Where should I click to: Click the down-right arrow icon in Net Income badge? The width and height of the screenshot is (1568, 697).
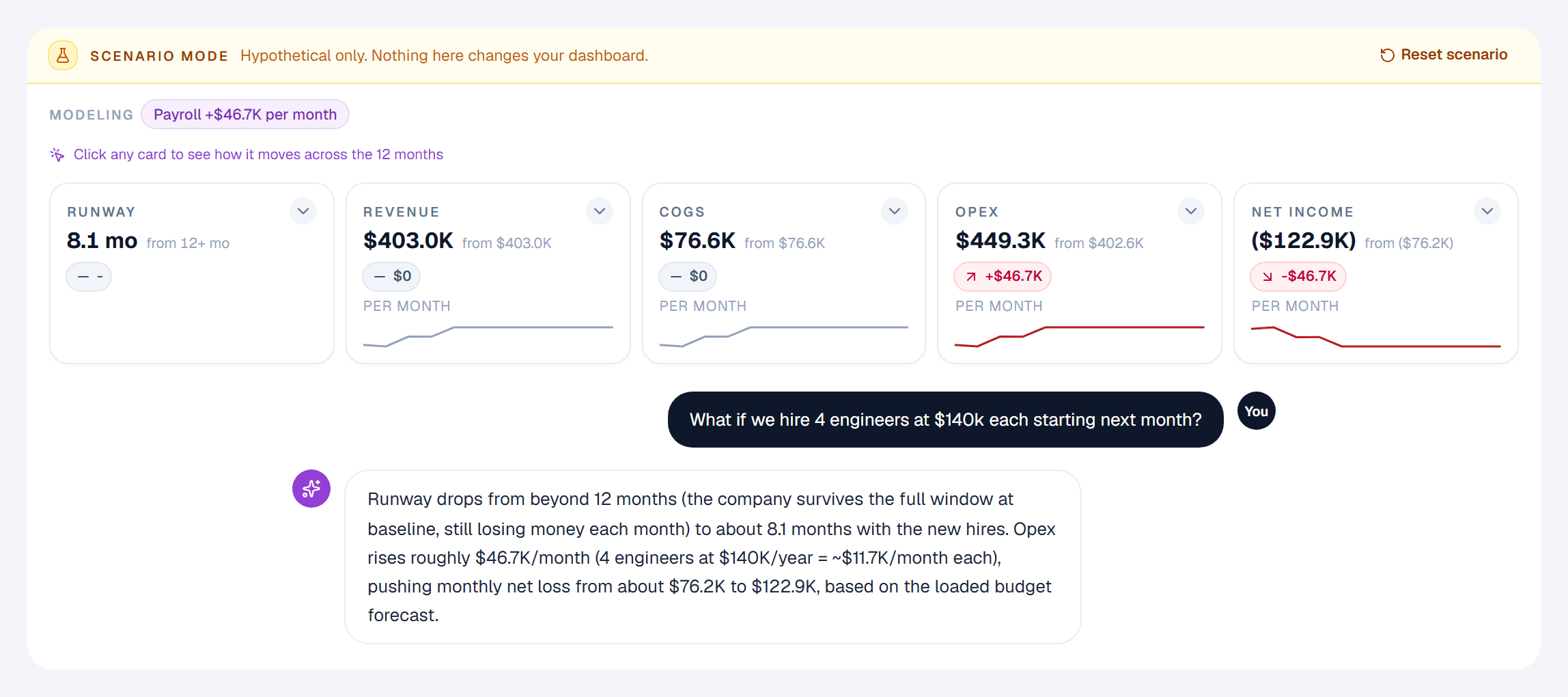(1268, 277)
